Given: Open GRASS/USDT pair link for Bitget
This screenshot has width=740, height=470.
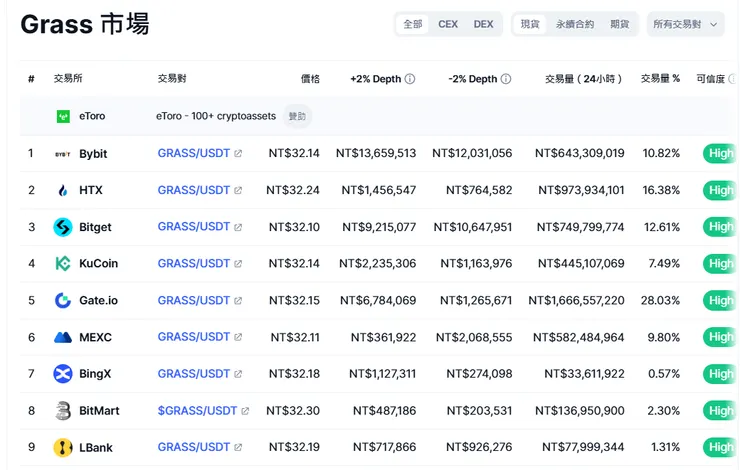Looking at the screenshot, I should coord(193,227).
